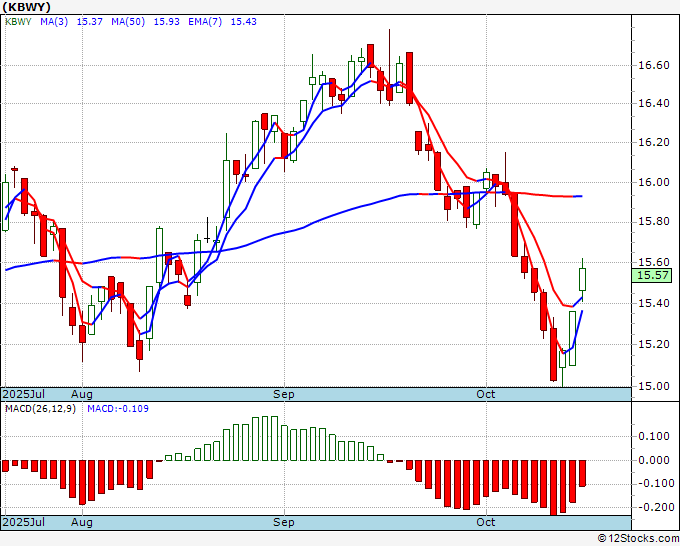The height and width of the screenshot is (546, 680).
Task: Click the 15.00 price axis label
Action: pos(654,386)
